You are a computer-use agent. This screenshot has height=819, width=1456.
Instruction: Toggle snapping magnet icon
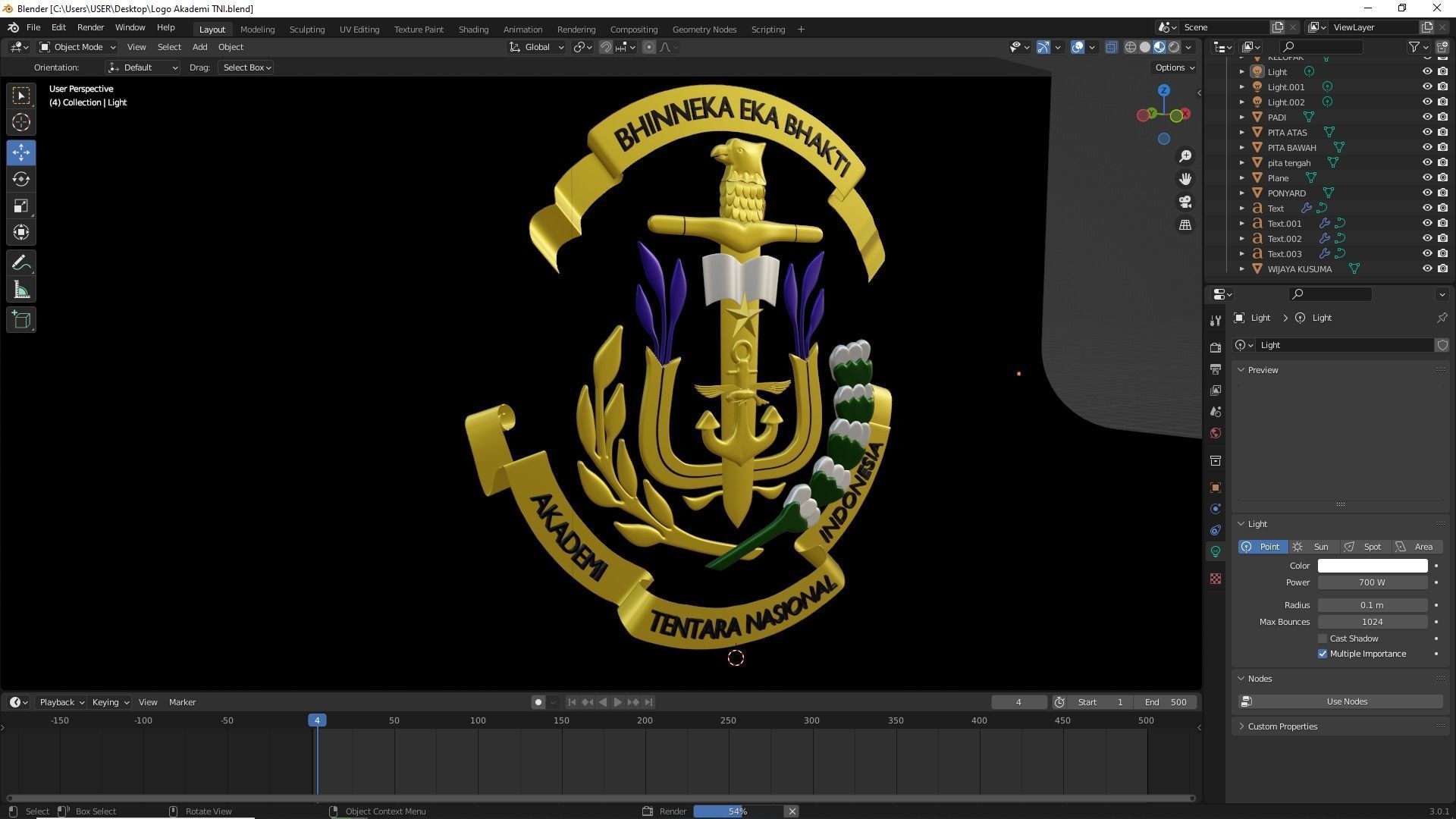(x=606, y=47)
